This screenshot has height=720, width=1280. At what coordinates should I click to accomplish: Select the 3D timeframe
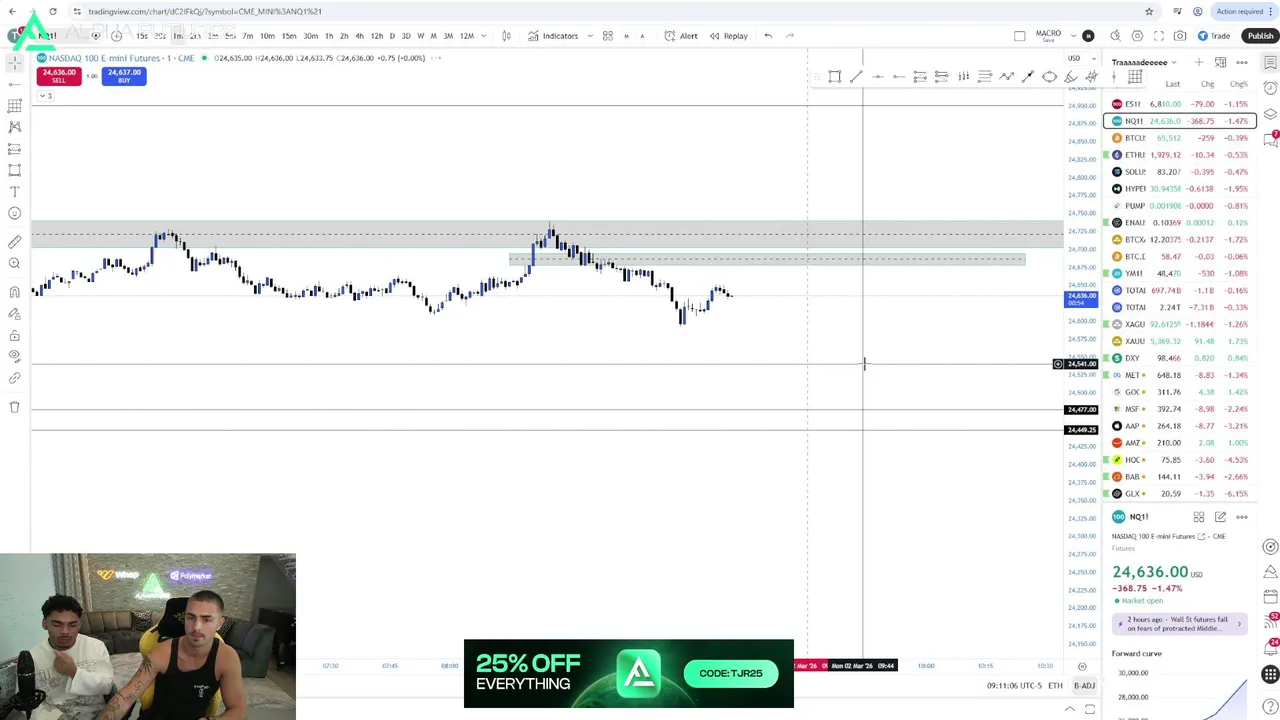click(x=406, y=36)
